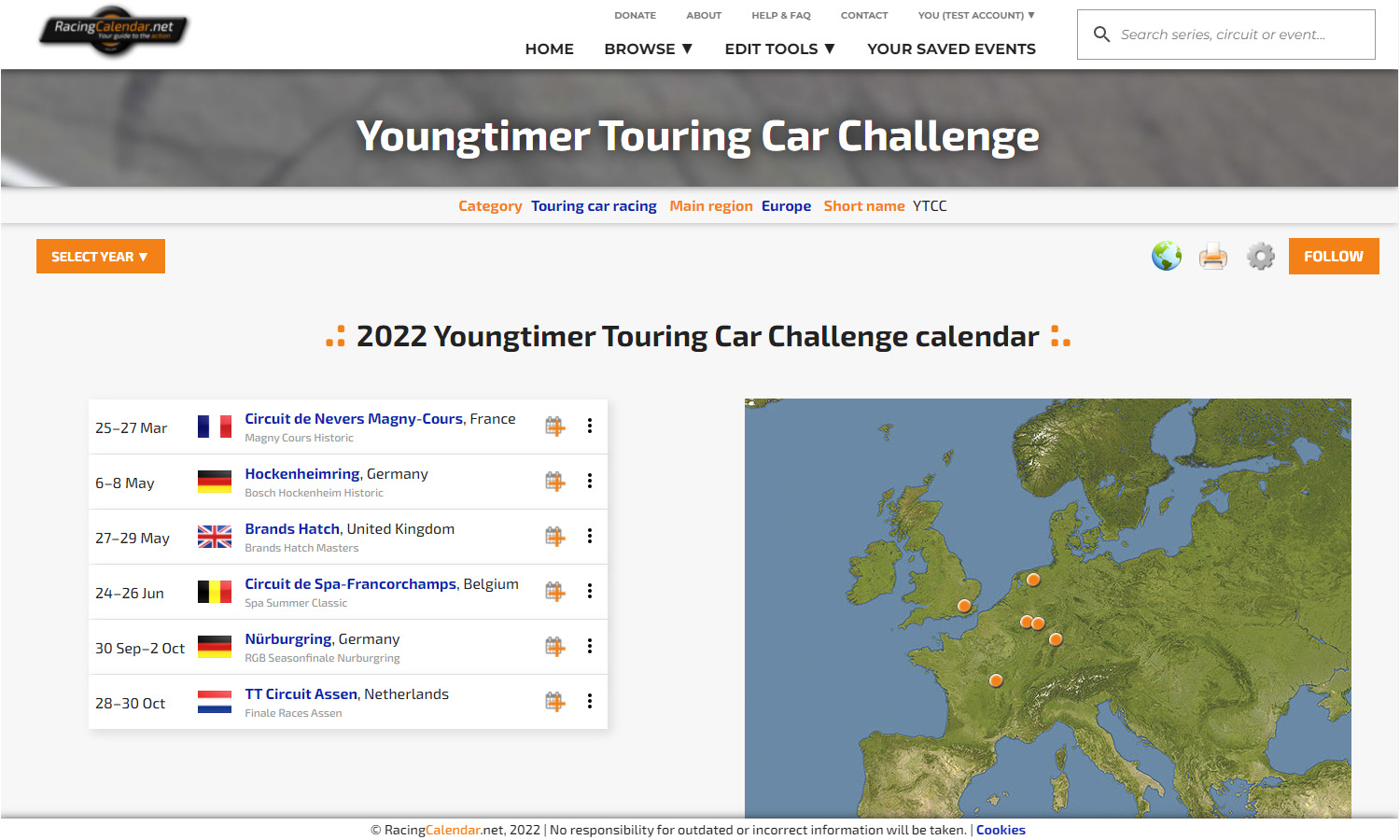Open the Nürburgring circuit link
This screenshot has width=1400, height=840.
pyautogui.click(x=288, y=639)
